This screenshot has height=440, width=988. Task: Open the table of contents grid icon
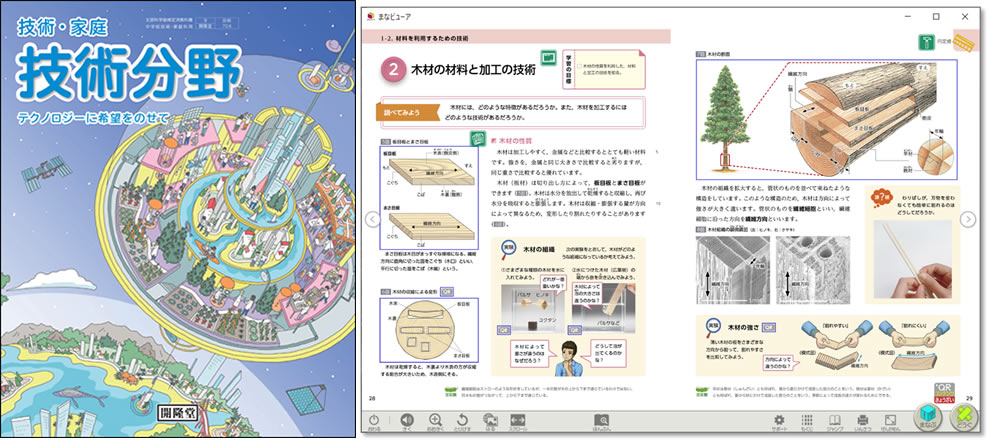(x=807, y=420)
